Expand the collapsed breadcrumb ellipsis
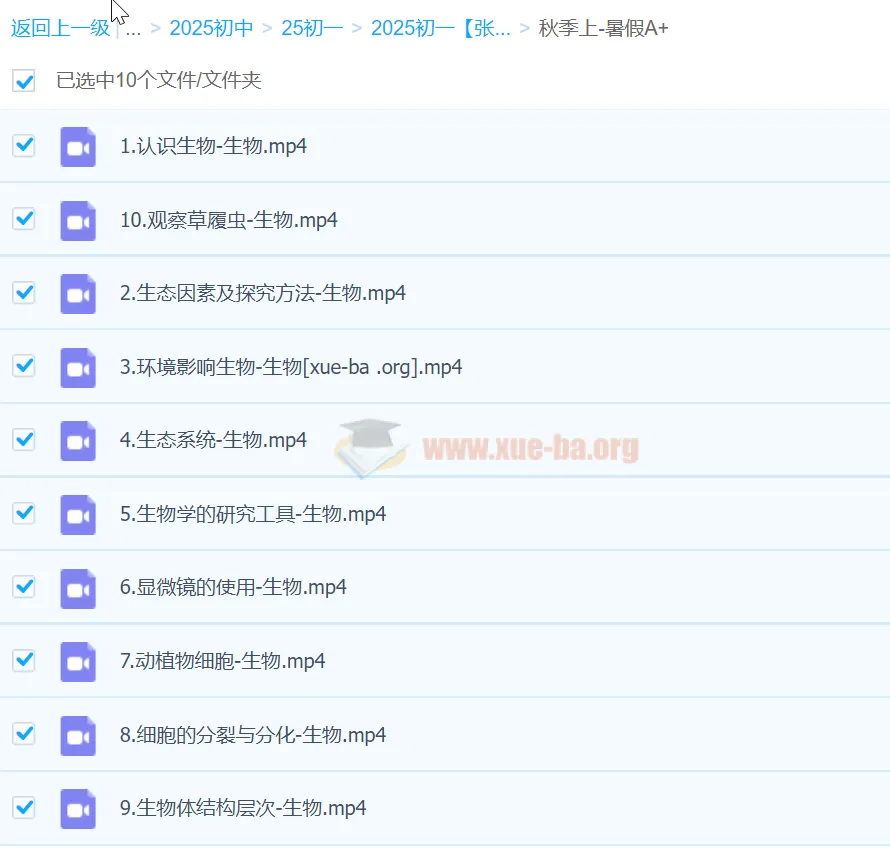This screenshot has height=848, width=890. click(x=133, y=28)
